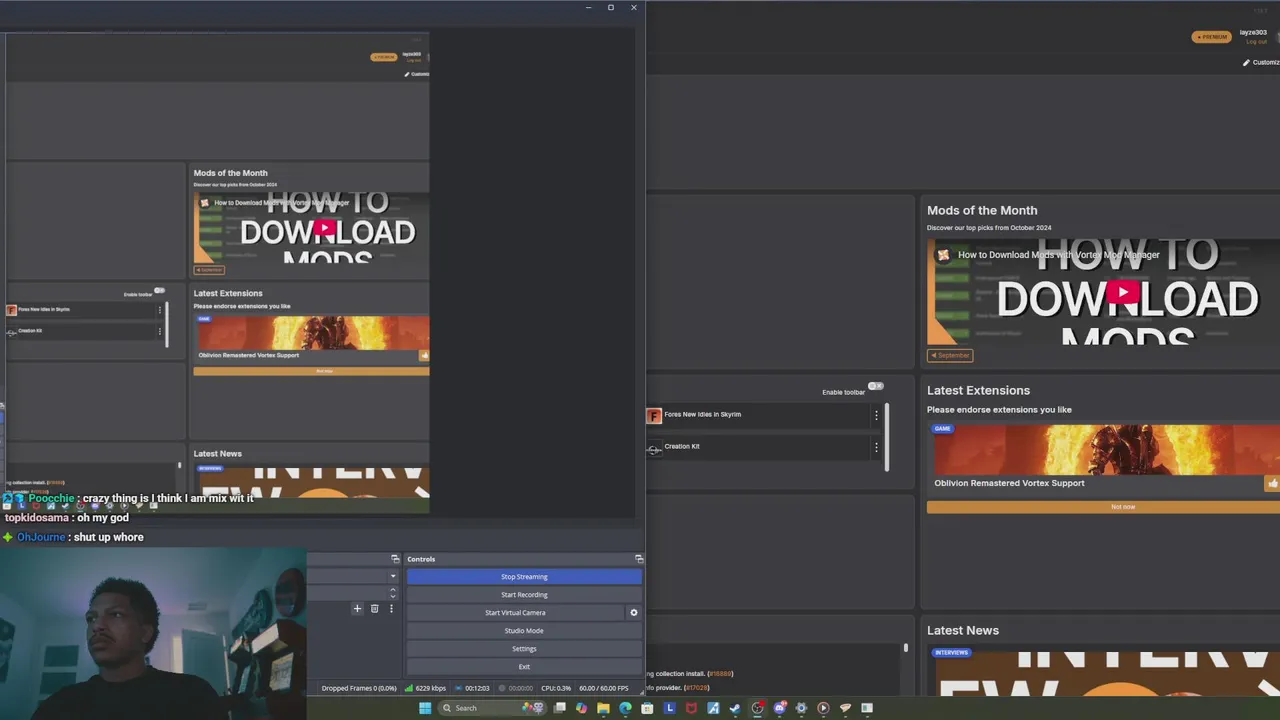Enable Studio Mode in OBS
The image size is (1280, 720).
click(524, 631)
